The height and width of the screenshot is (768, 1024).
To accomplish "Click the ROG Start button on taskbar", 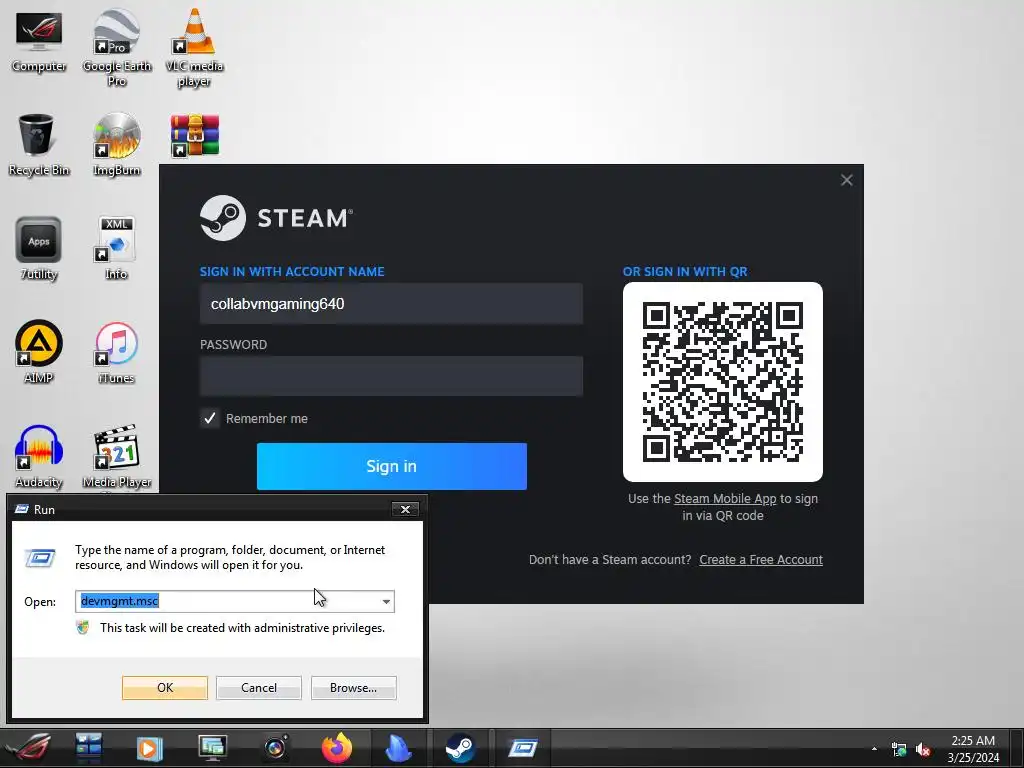I will tap(27, 748).
